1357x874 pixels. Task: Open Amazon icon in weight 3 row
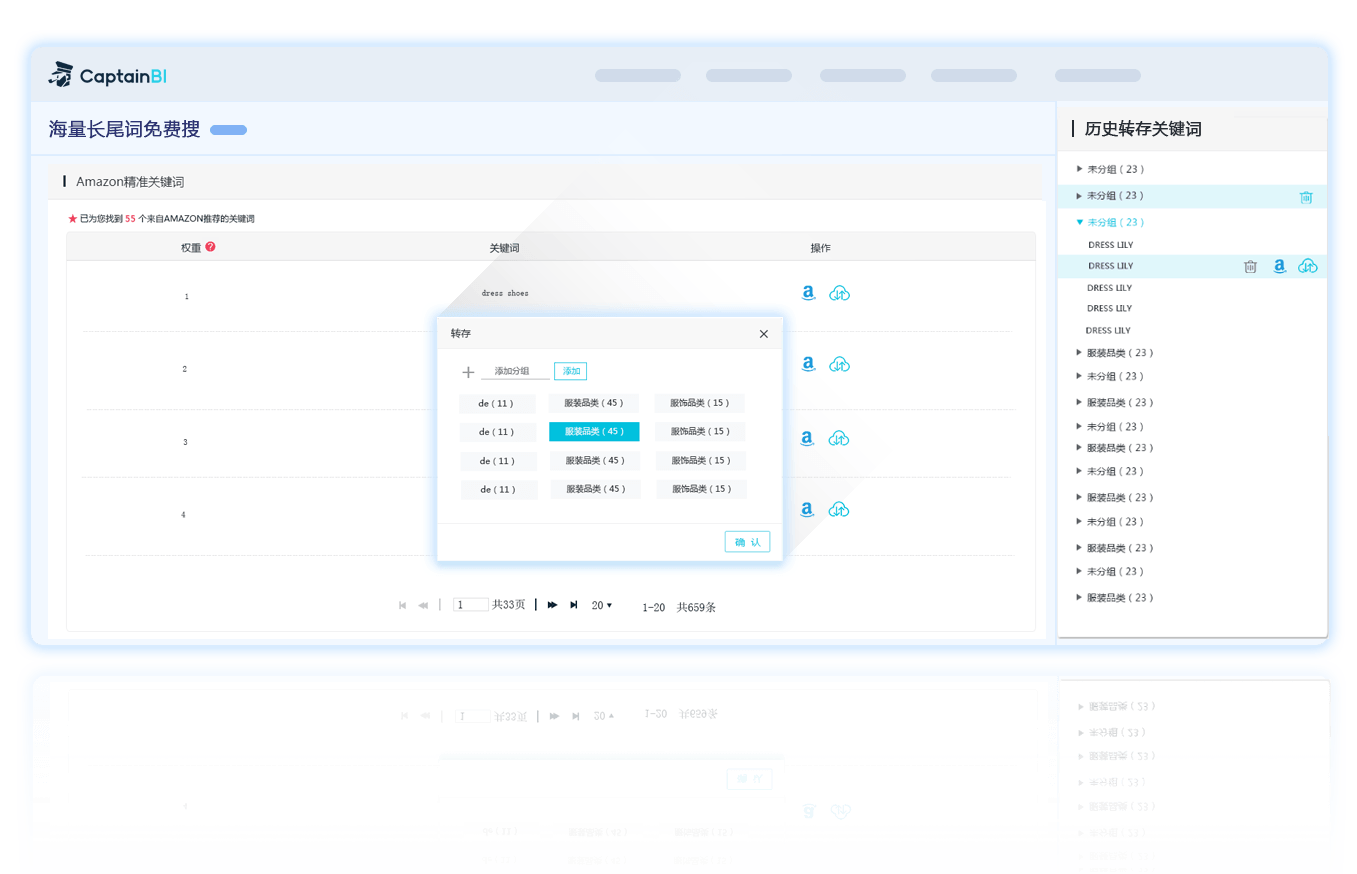(x=808, y=438)
